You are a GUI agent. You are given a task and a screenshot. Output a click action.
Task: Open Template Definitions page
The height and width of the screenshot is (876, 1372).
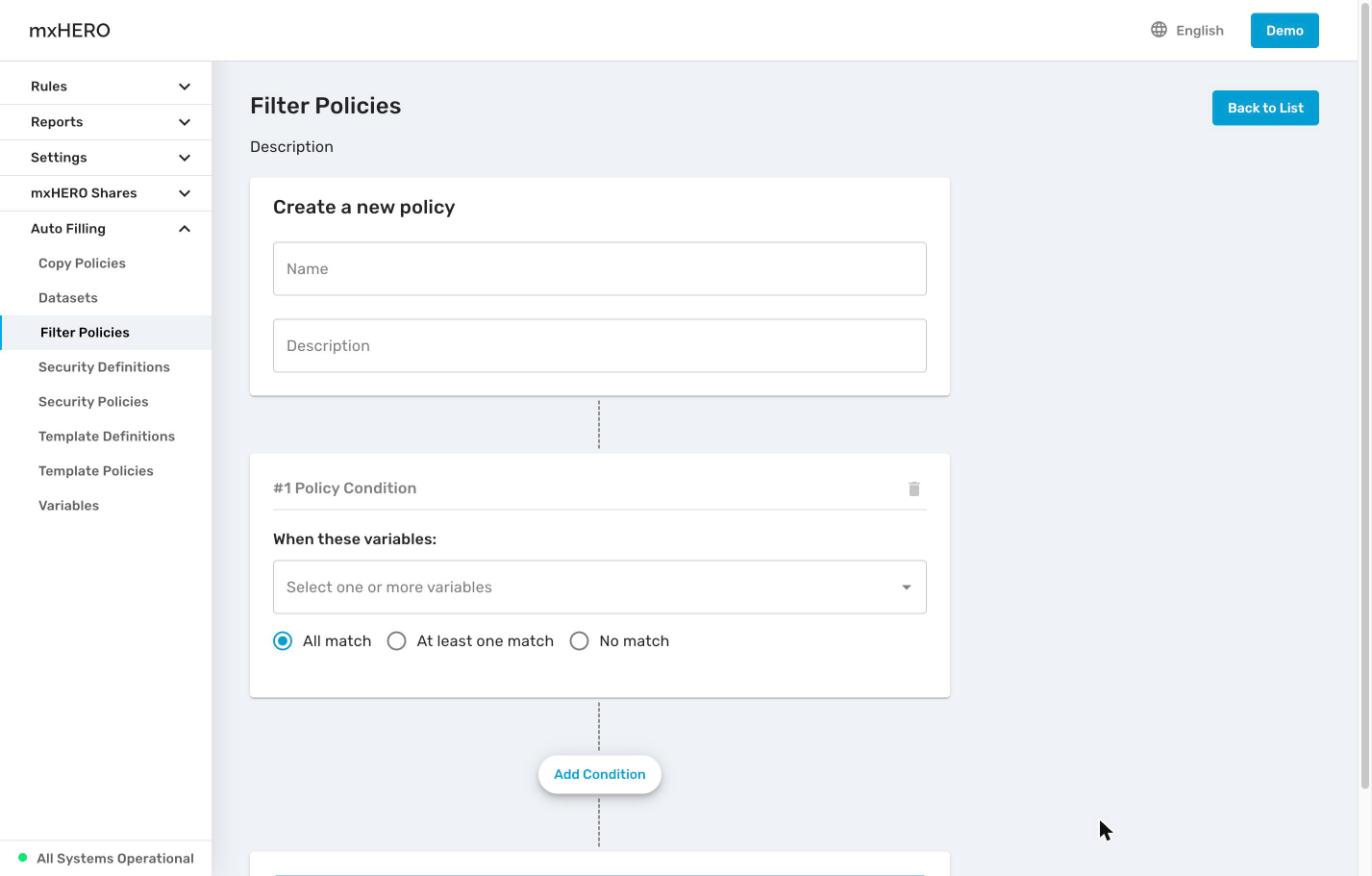[106, 436]
